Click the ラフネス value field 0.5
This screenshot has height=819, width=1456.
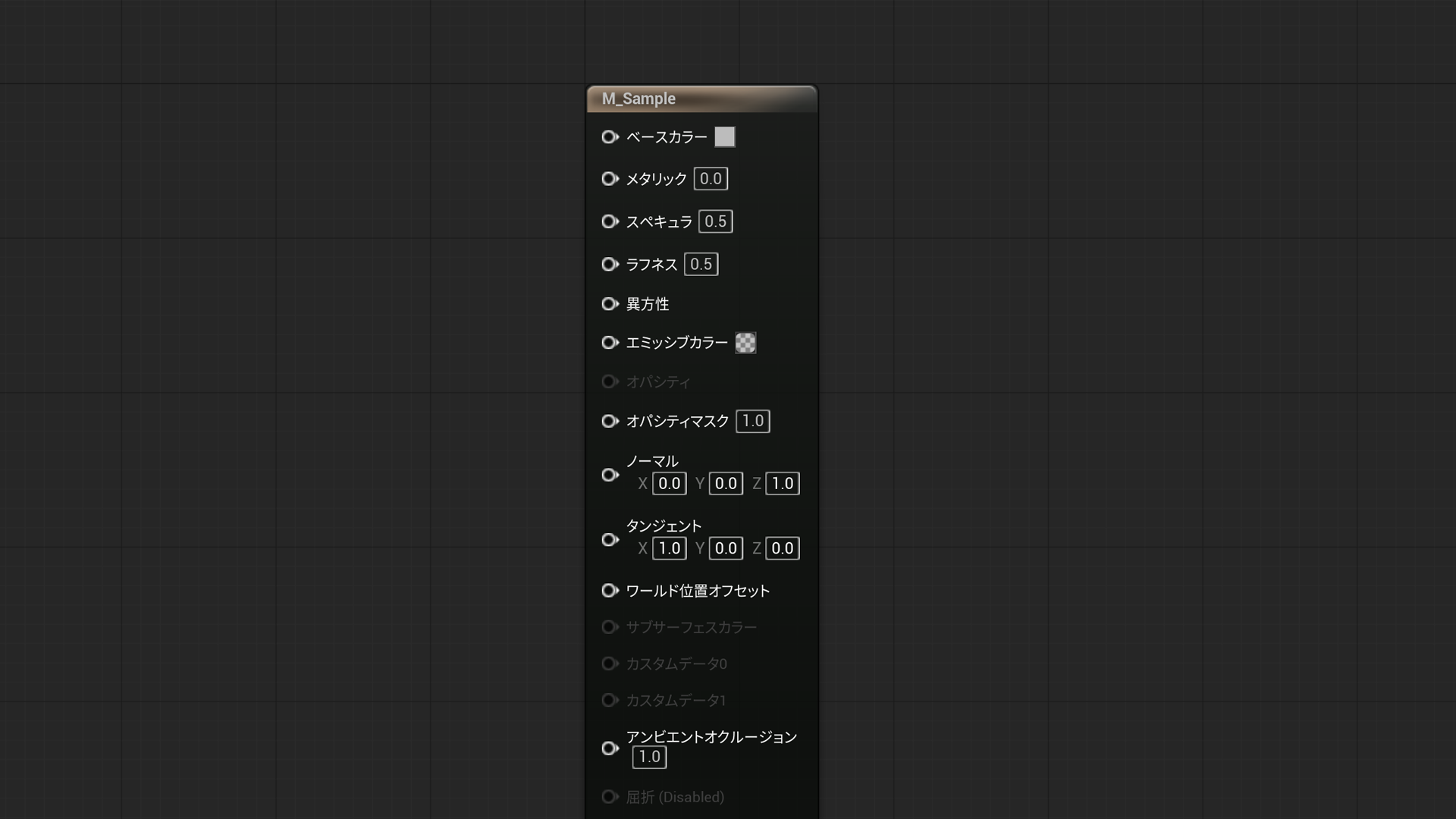coord(701,264)
